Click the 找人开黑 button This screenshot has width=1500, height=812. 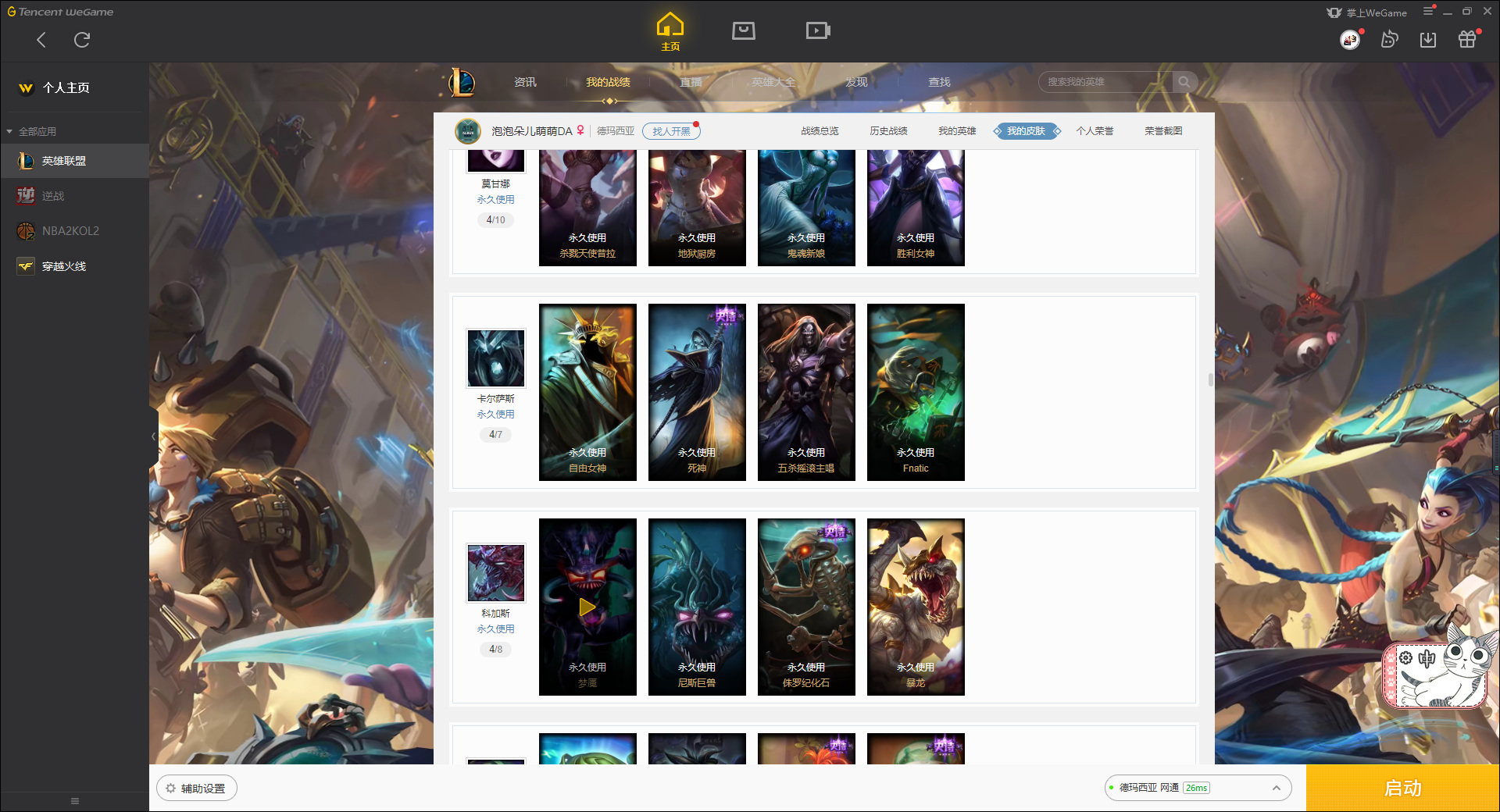pos(671,131)
